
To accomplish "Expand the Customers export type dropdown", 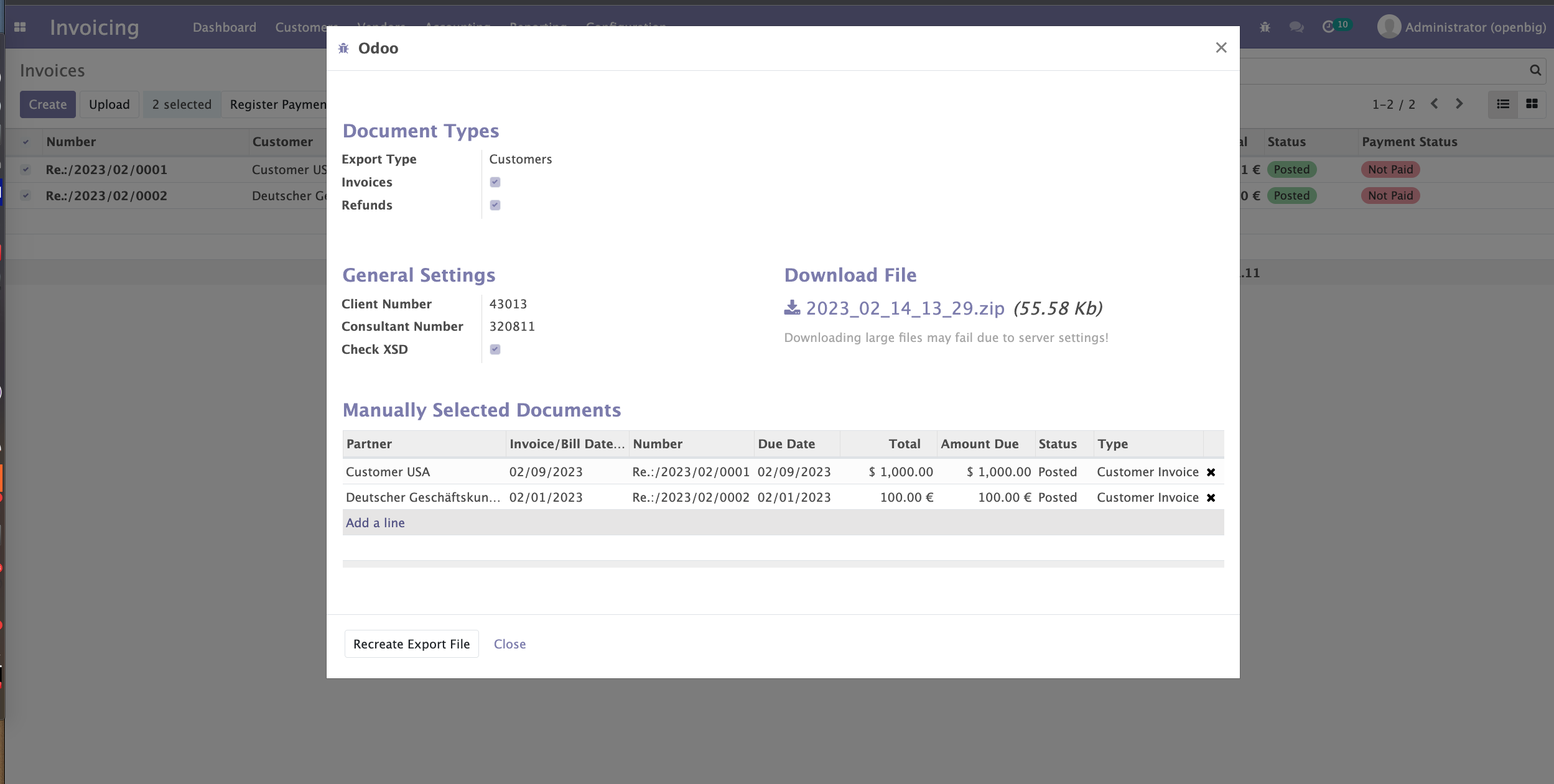I will [520, 159].
